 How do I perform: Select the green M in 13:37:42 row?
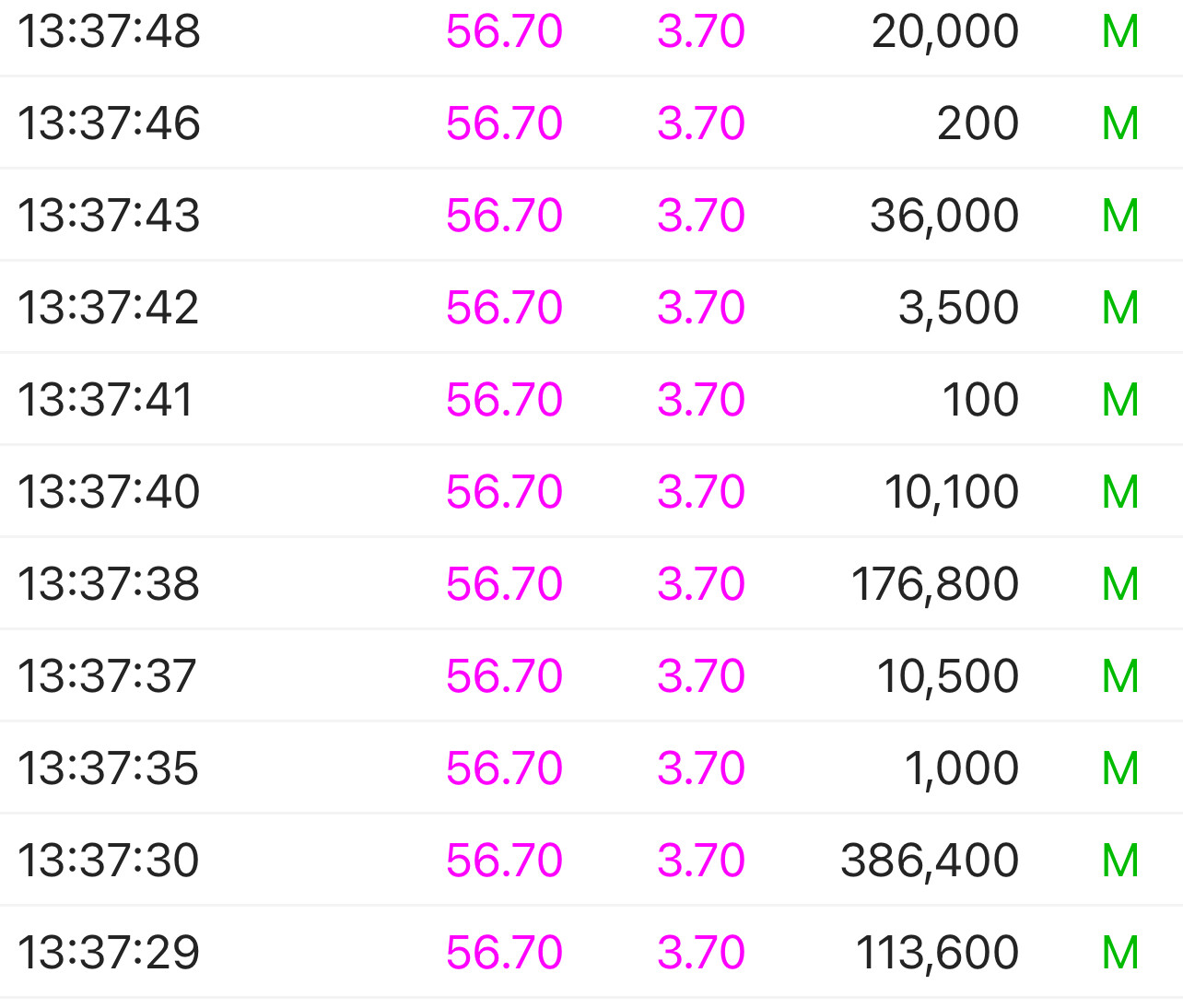[1120, 308]
